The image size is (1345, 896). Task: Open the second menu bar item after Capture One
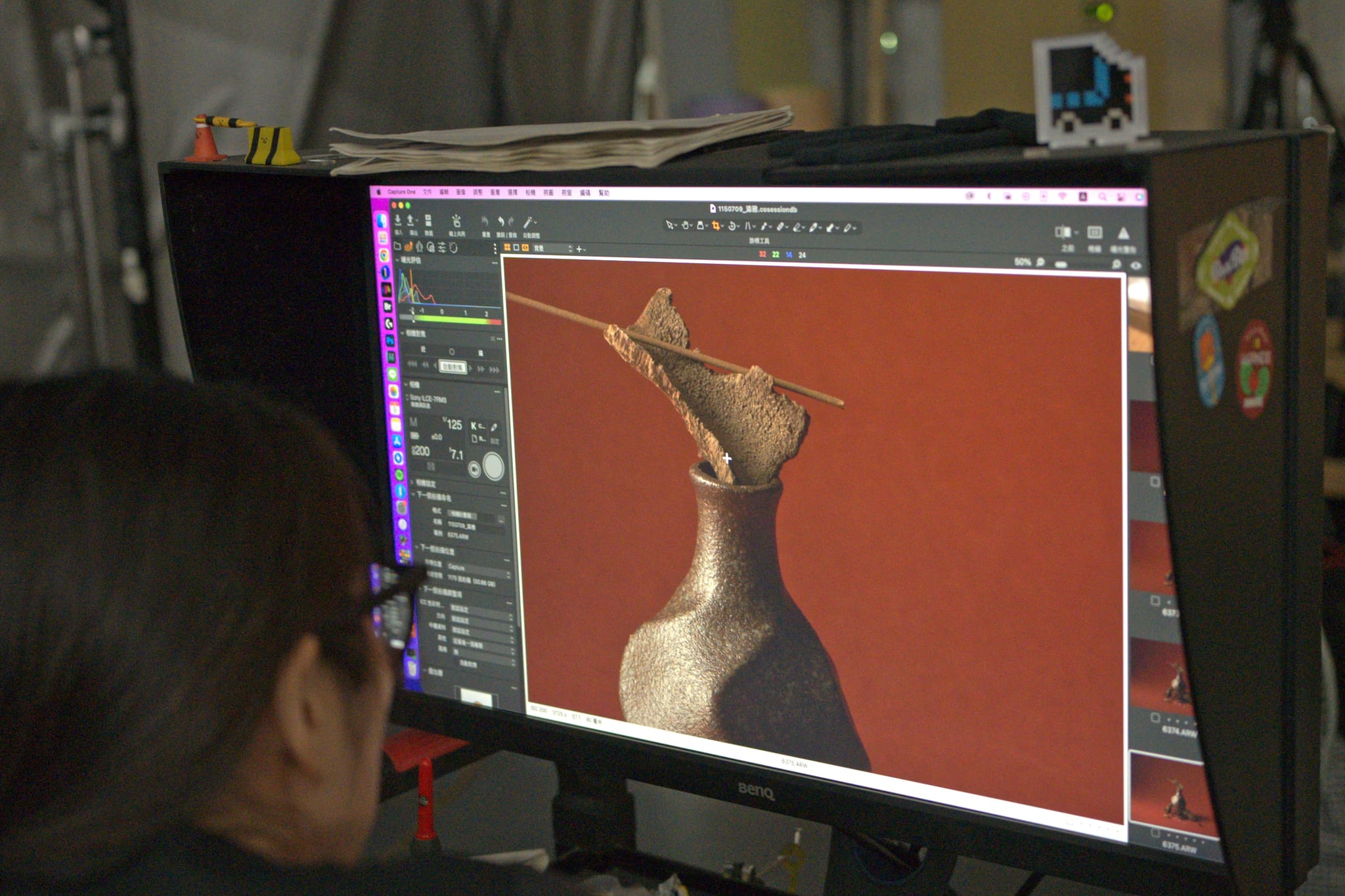445,192
